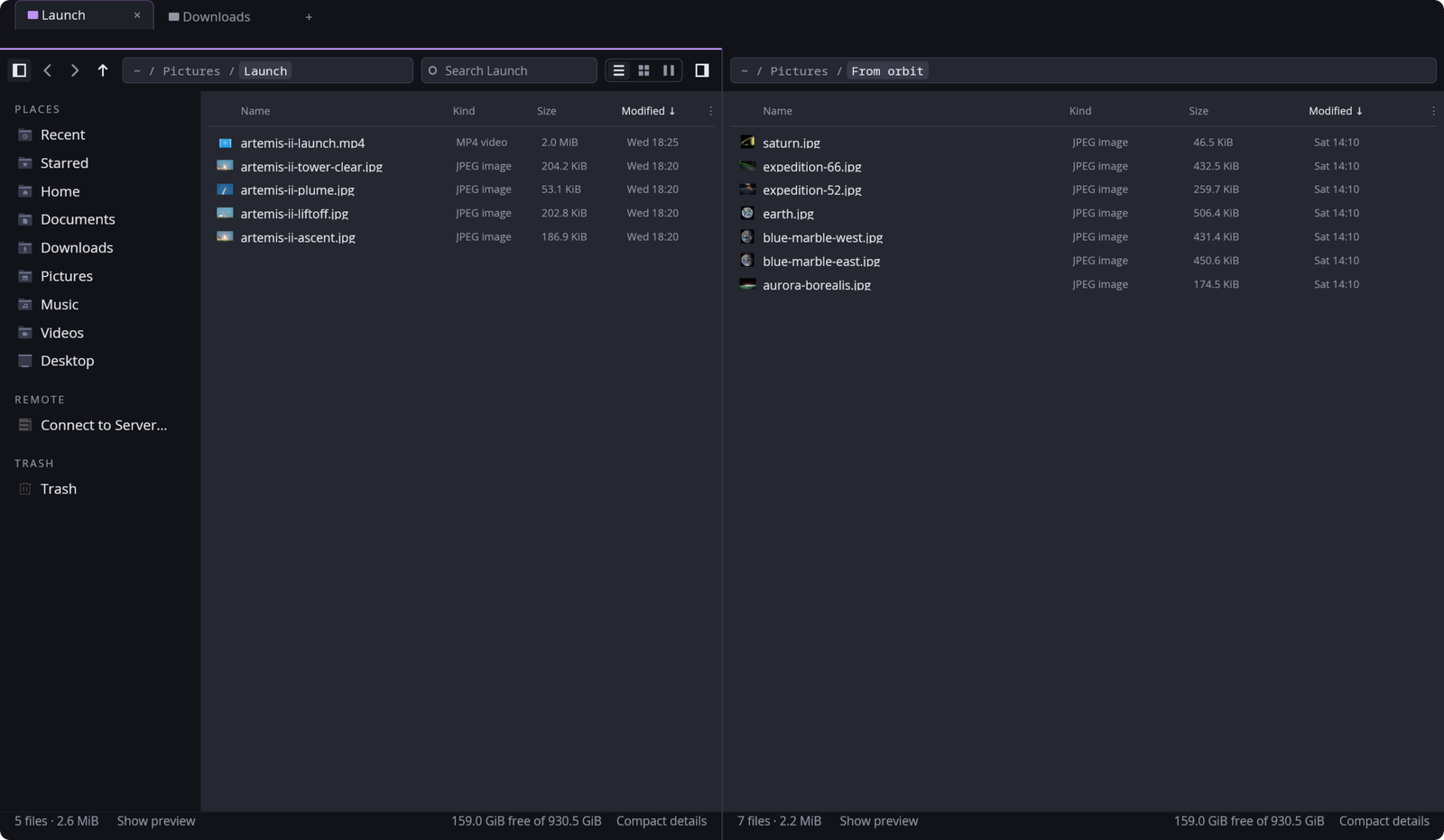Sort Launch pane by Modified column
This screenshot has height=840, width=1444.
point(648,111)
